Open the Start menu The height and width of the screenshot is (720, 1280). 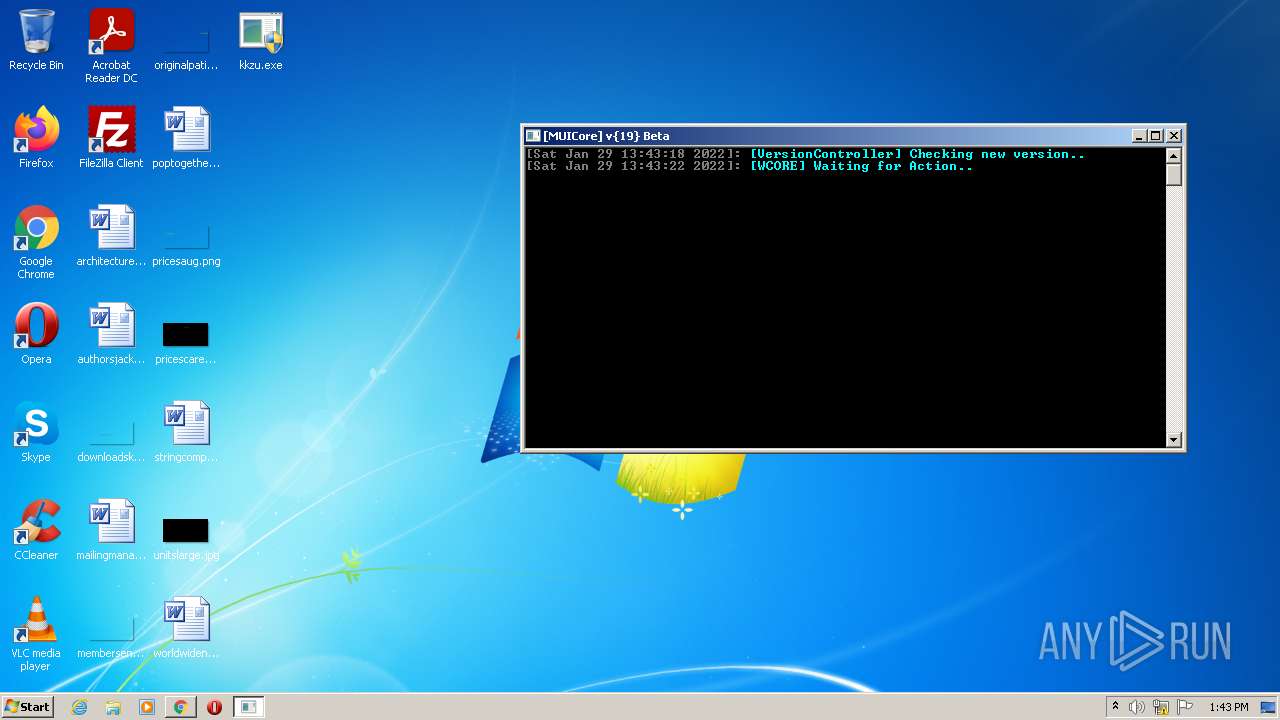click(x=27, y=707)
